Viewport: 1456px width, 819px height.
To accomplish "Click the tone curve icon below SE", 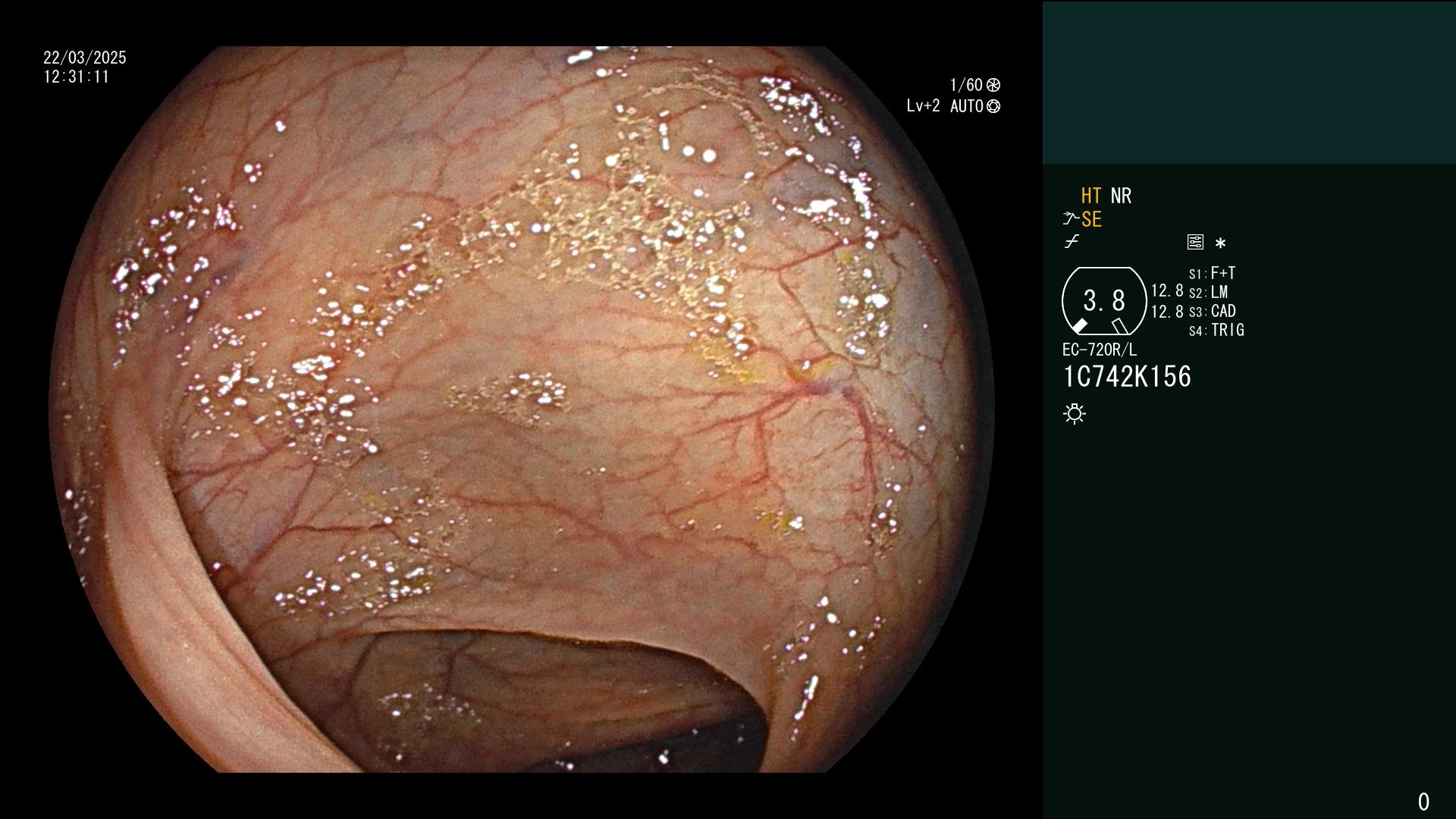I will pyautogui.click(x=1072, y=242).
